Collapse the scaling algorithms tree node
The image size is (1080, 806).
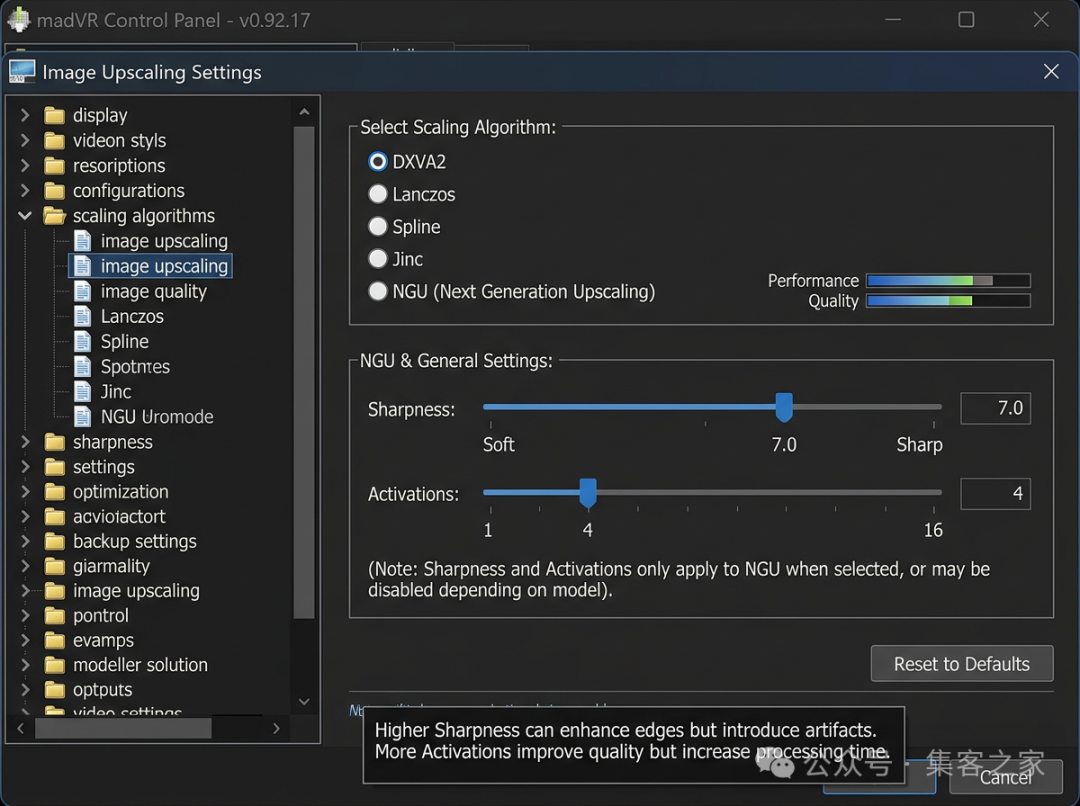[25, 216]
